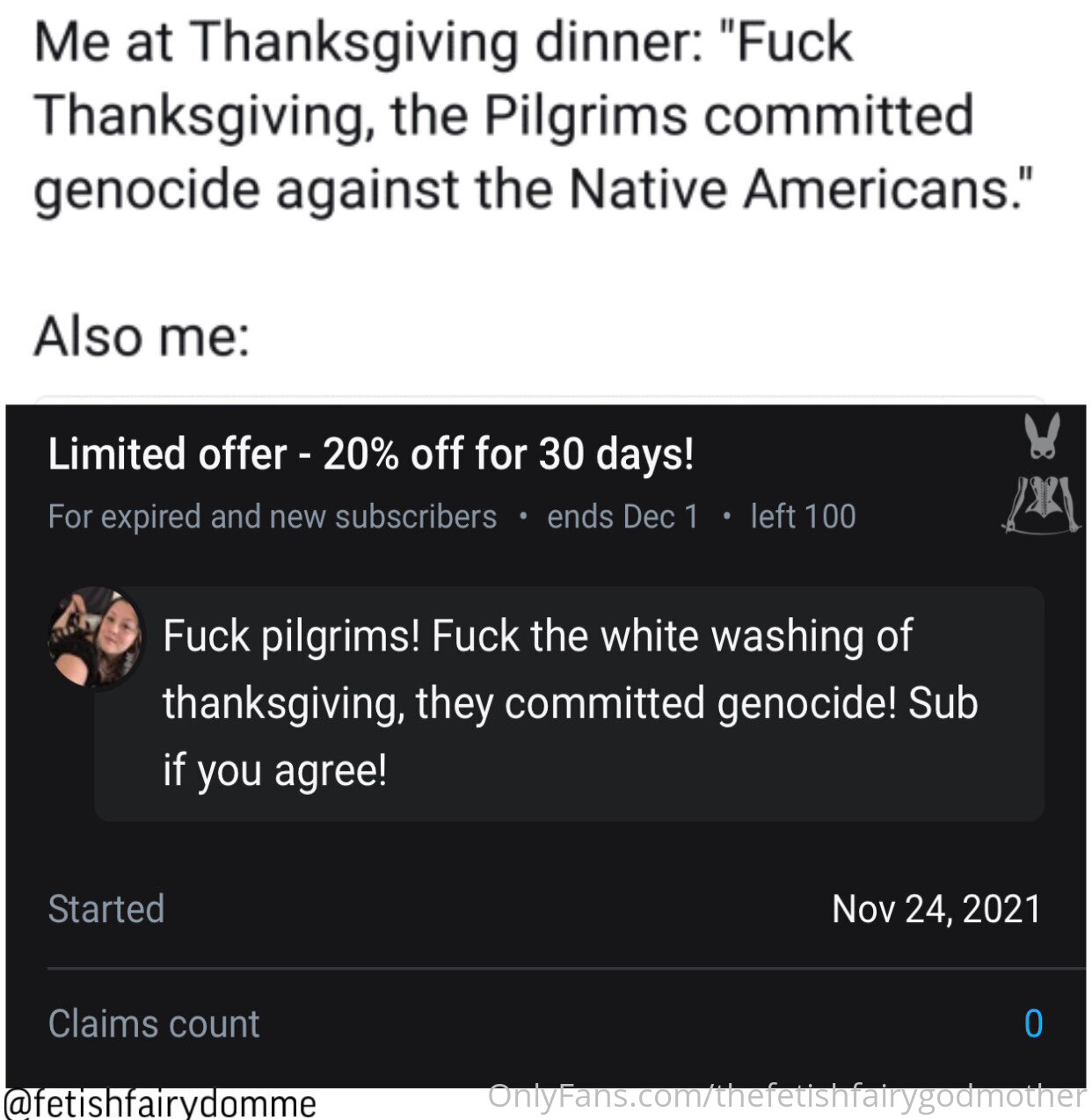Click the 'Also me:' caption text

[142, 336]
